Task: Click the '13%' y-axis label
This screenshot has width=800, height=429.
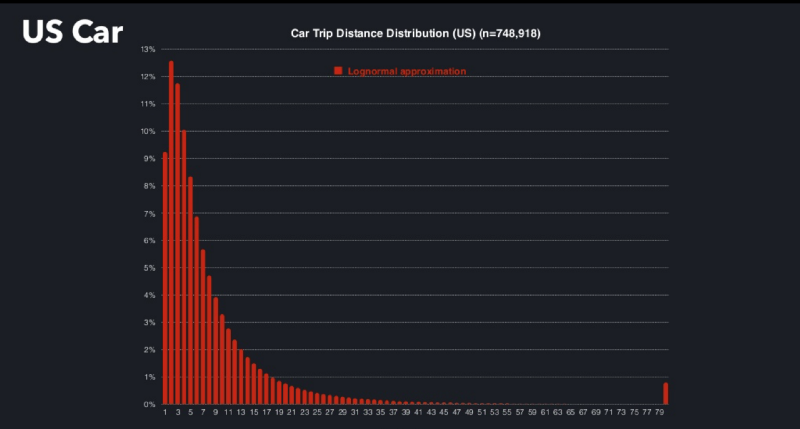Action: pyautogui.click(x=148, y=49)
